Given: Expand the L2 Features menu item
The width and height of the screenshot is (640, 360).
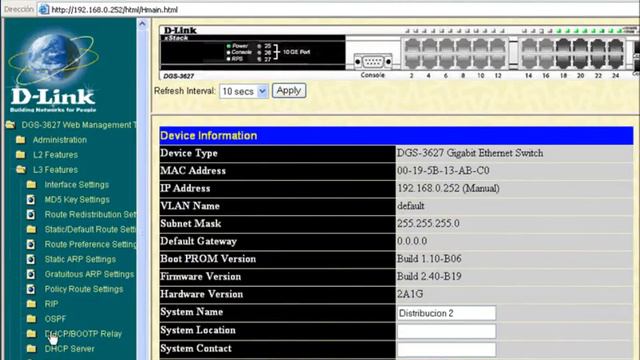Looking at the screenshot, I should point(55,155).
